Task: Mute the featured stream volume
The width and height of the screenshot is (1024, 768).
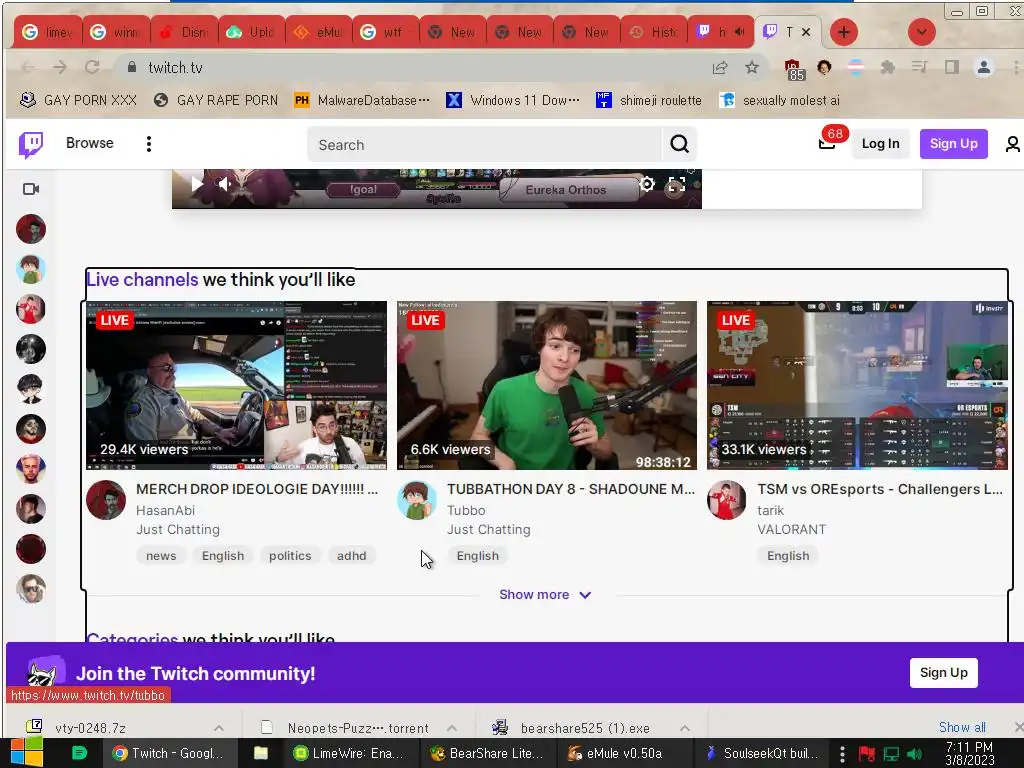Action: [225, 184]
